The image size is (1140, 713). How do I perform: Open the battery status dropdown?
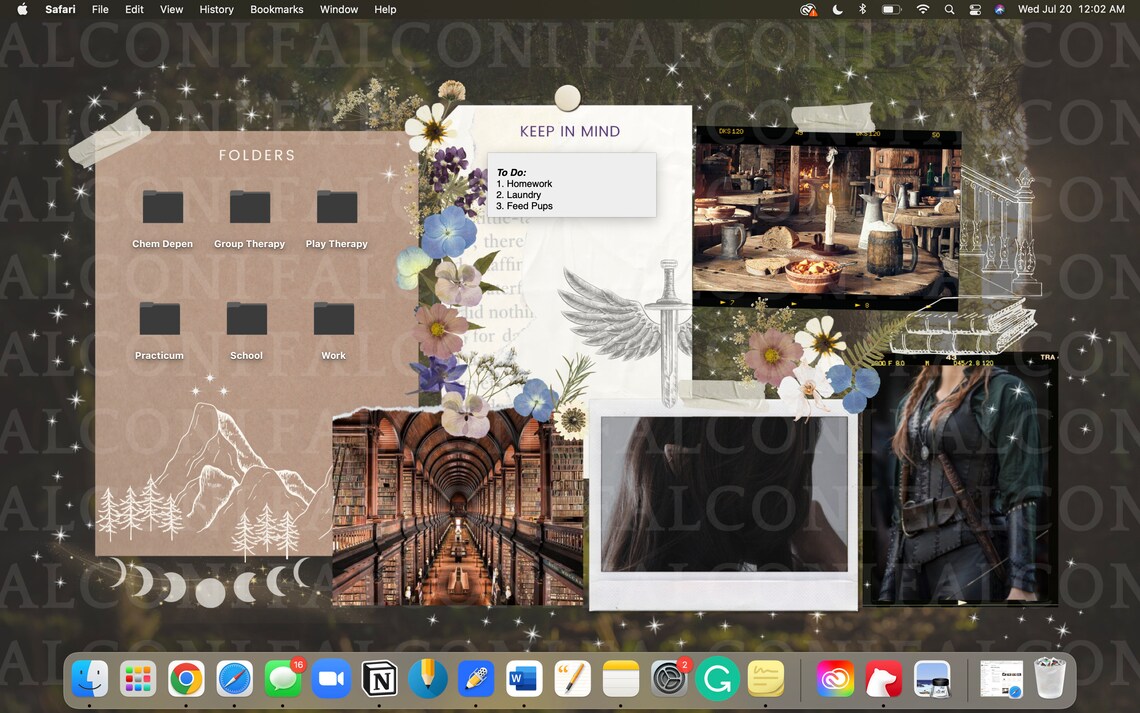point(889,9)
